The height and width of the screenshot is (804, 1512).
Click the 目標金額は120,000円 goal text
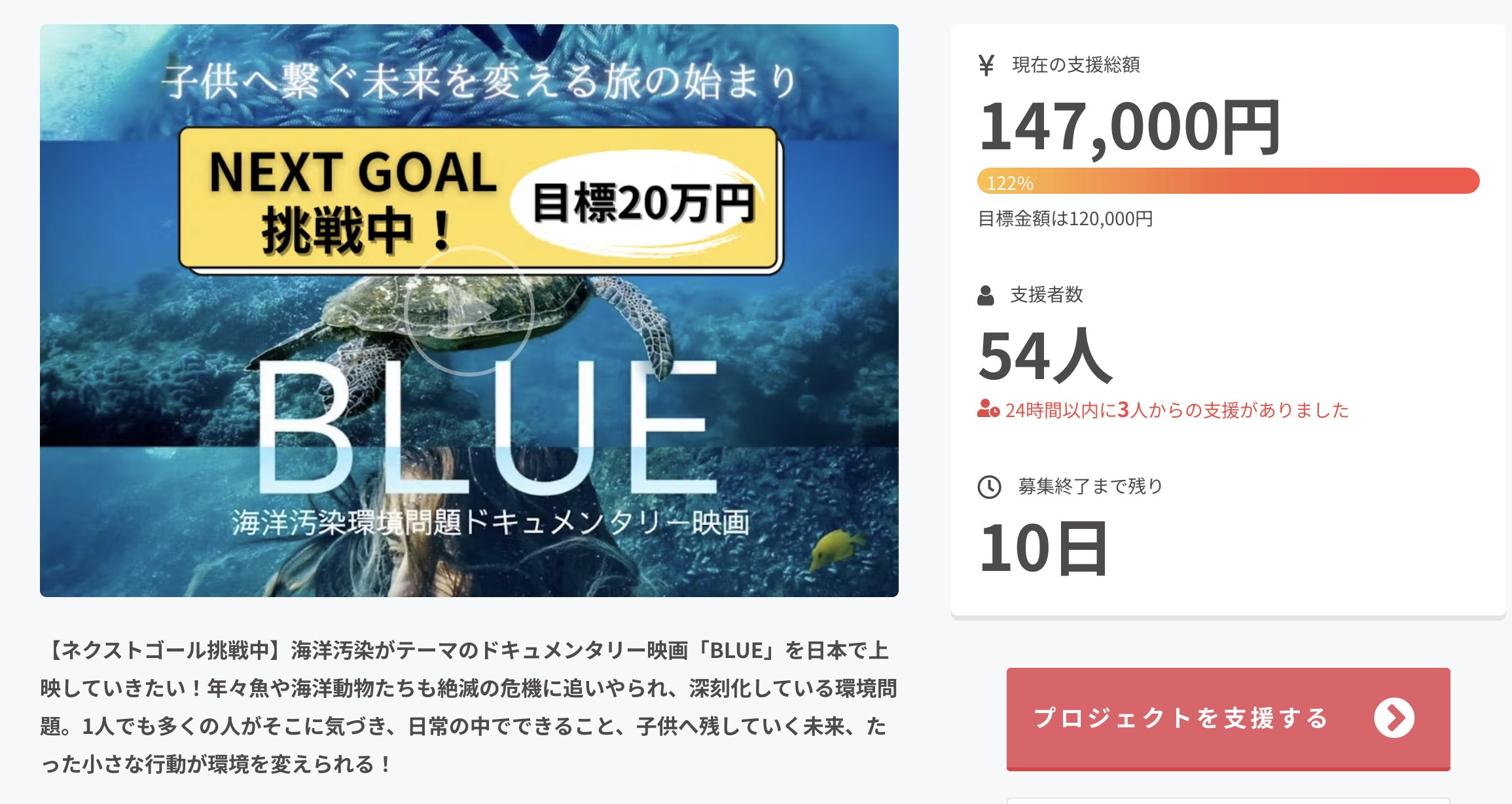(1065, 219)
